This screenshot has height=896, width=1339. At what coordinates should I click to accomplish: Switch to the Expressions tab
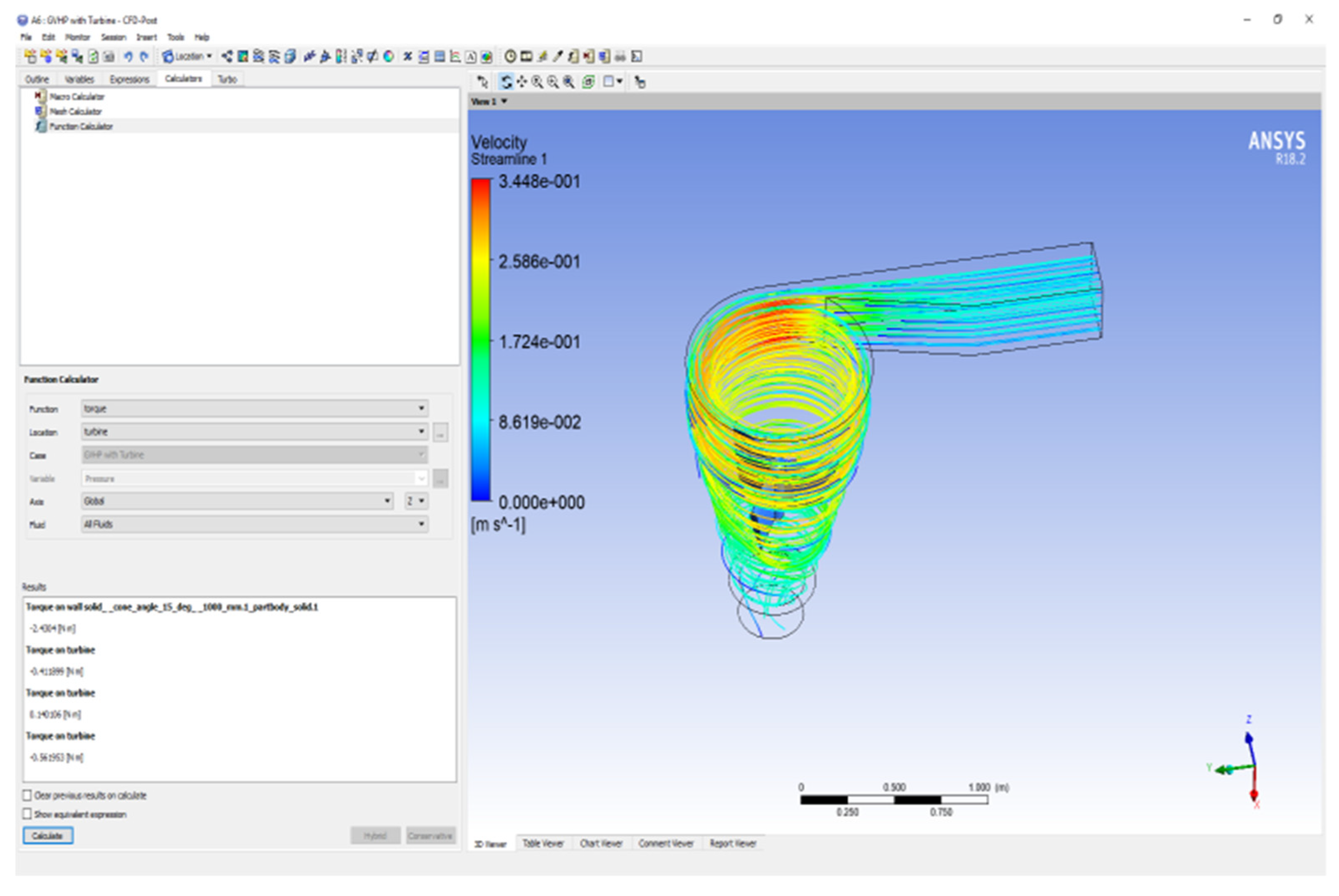pos(129,79)
